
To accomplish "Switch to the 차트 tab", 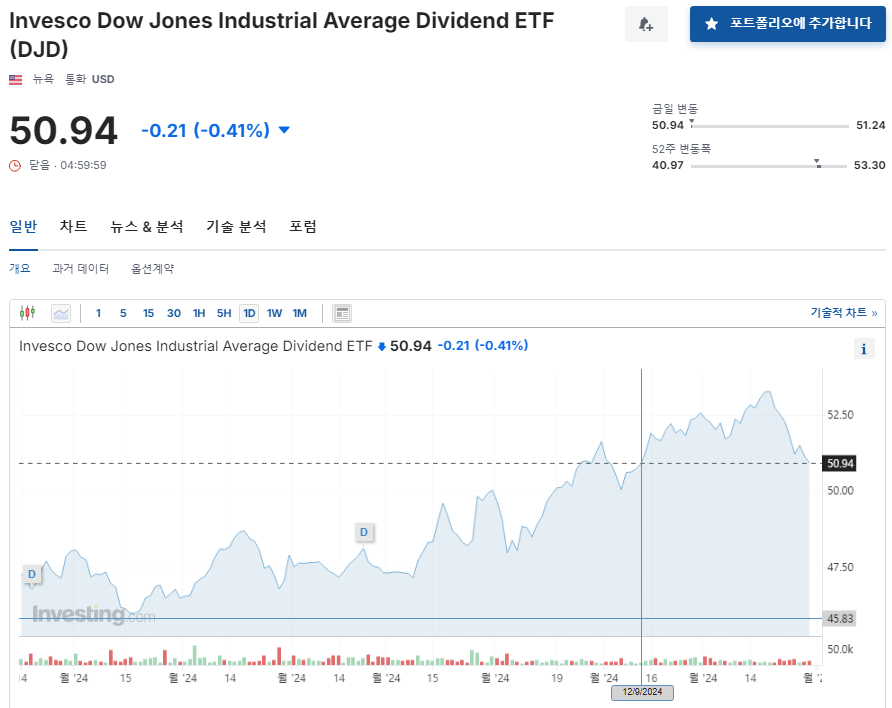I will pos(73,227).
